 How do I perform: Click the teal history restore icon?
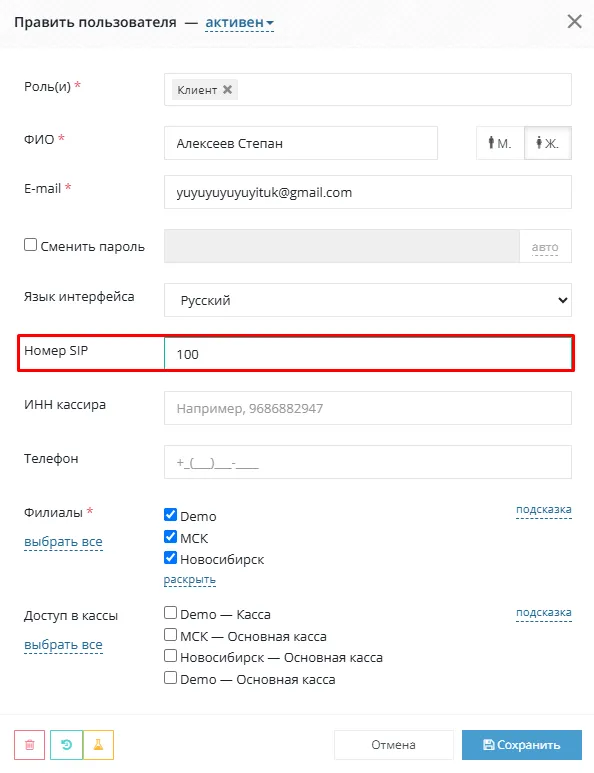(66, 744)
